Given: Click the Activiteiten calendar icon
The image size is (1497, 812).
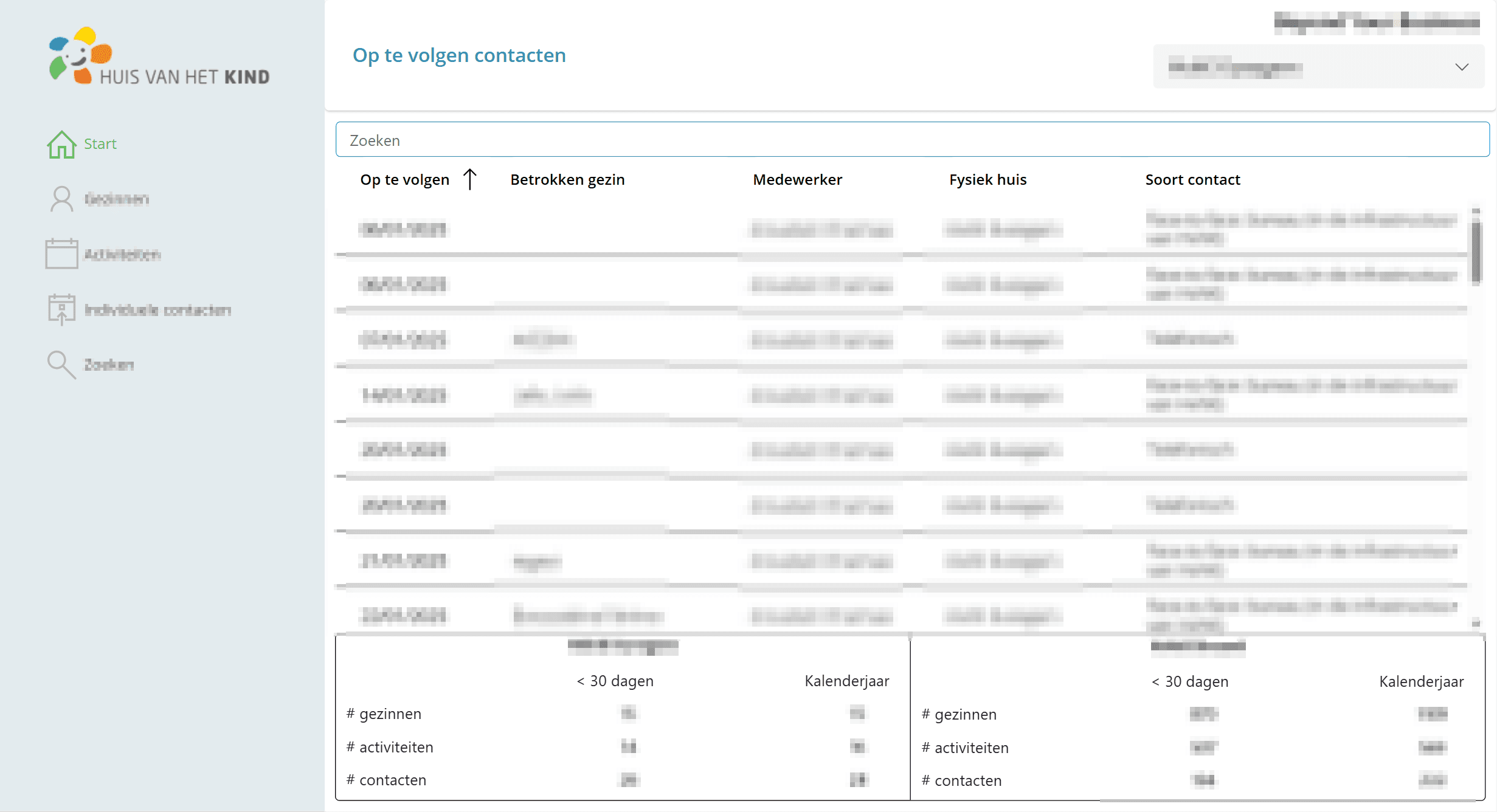Looking at the screenshot, I should tap(61, 254).
